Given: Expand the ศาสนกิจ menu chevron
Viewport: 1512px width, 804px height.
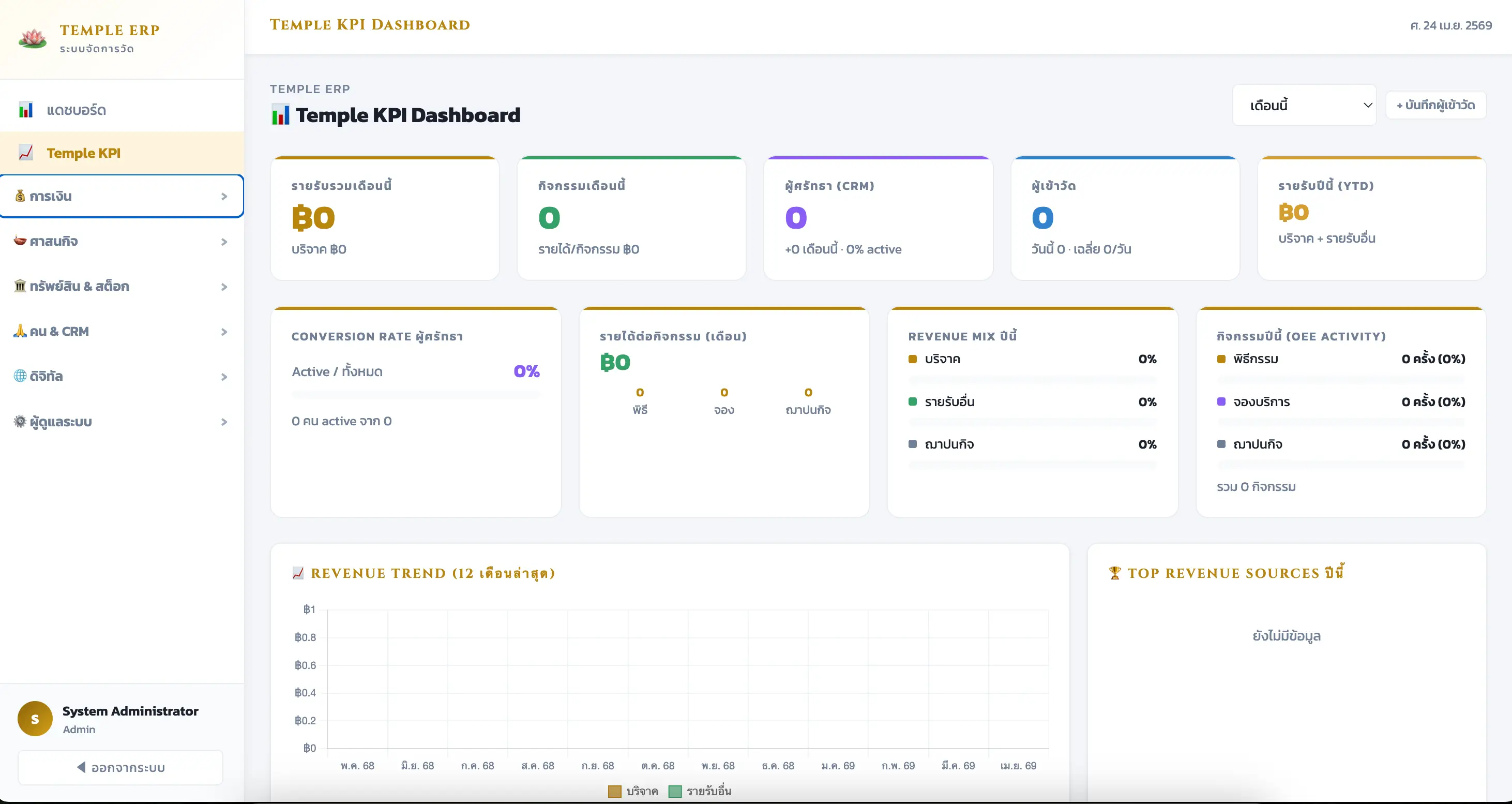Looking at the screenshot, I should click(x=224, y=242).
